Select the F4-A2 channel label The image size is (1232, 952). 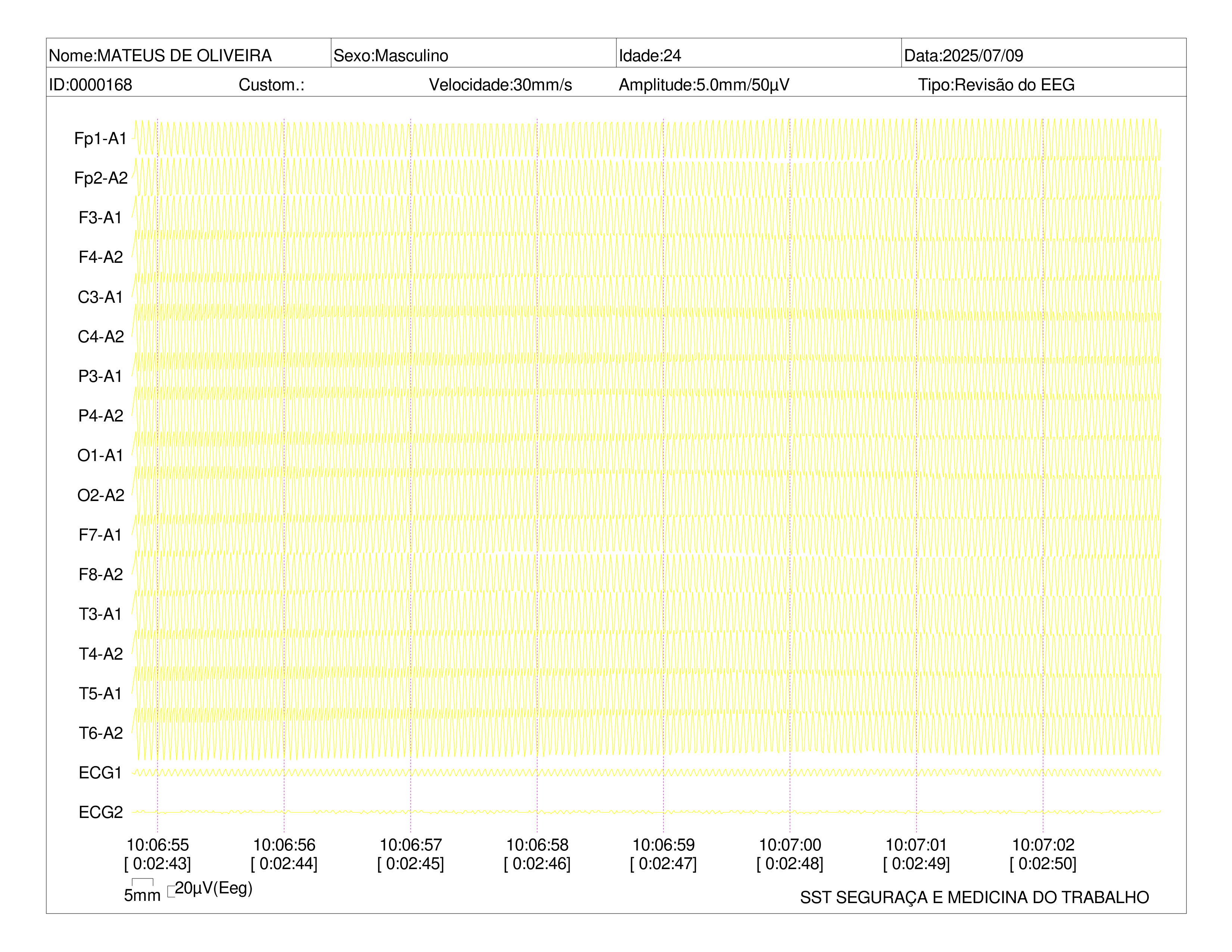[100, 257]
